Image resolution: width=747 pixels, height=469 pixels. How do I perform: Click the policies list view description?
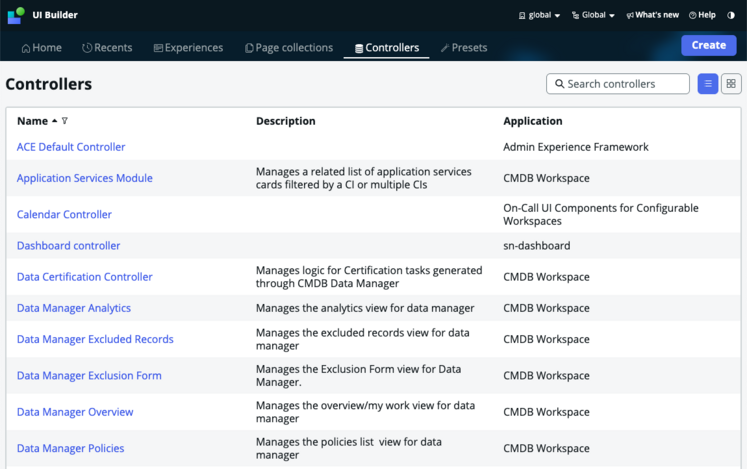point(349,449)
